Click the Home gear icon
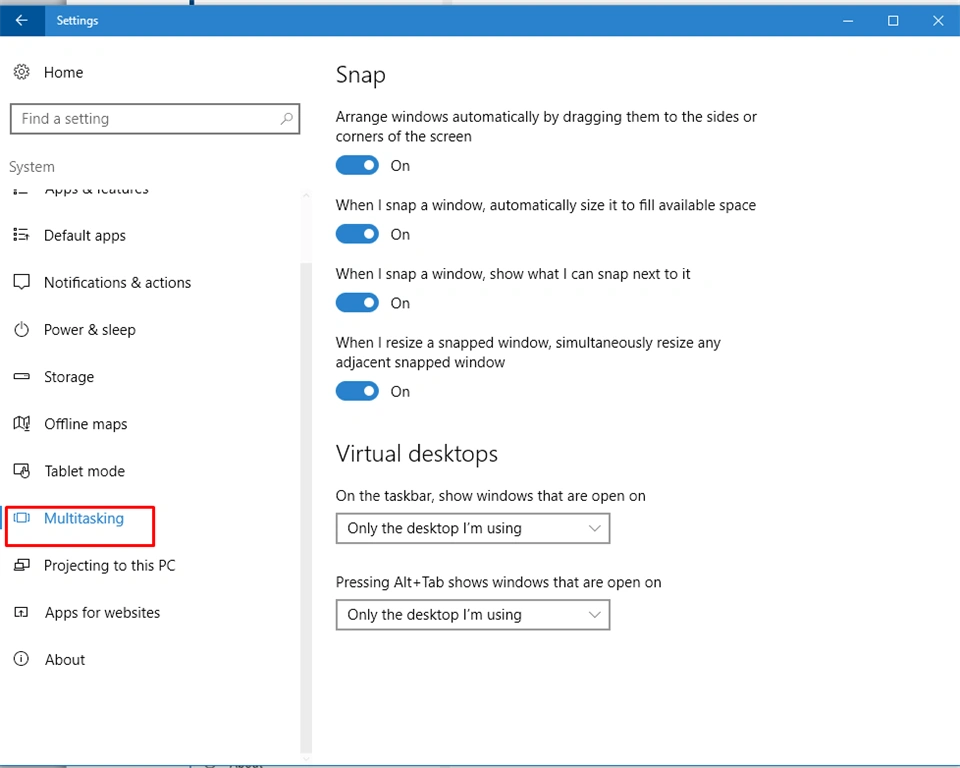The width and height of the screenshot is (960, 768). 21,72
